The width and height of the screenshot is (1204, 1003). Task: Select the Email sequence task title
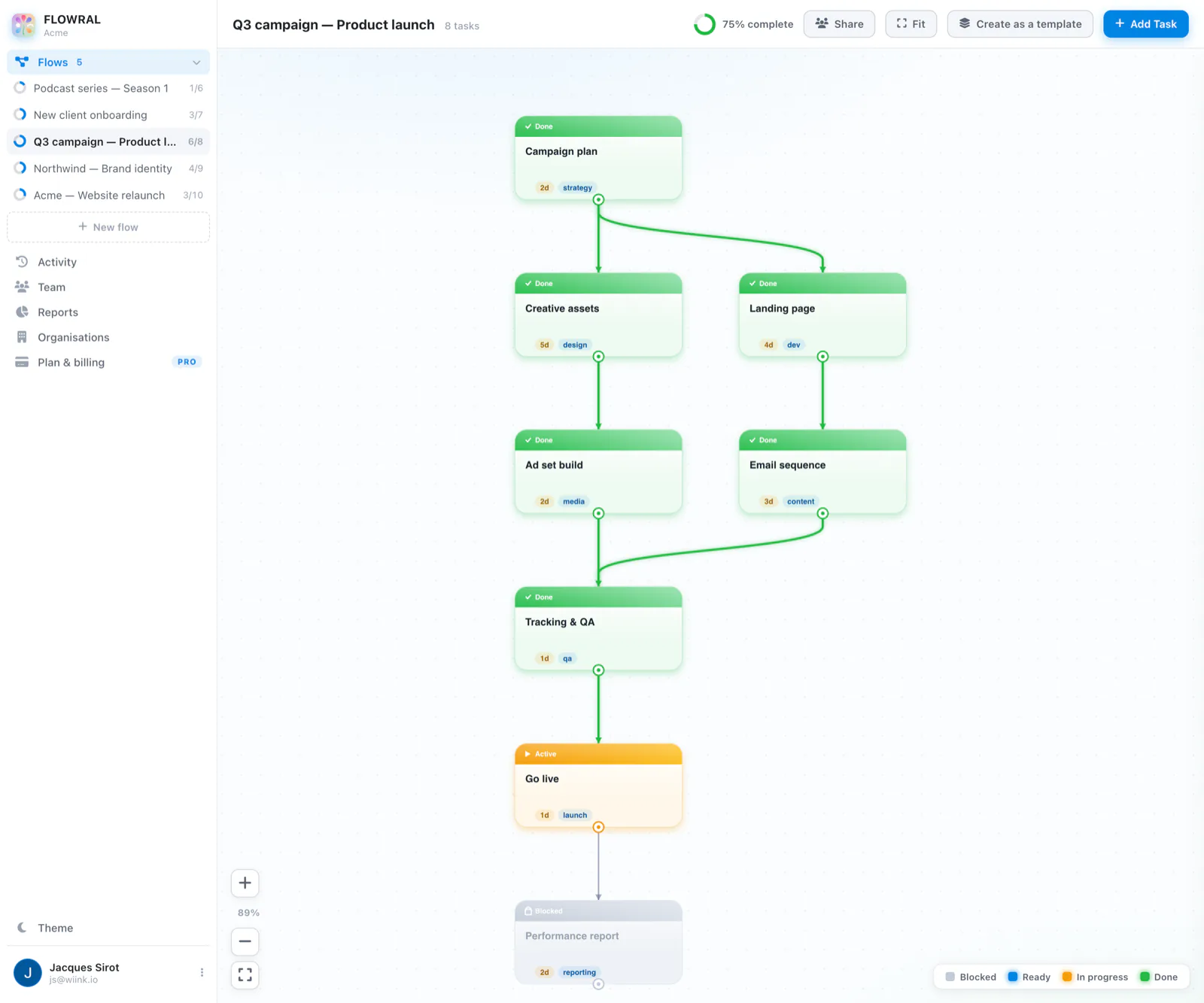point(787,465)
